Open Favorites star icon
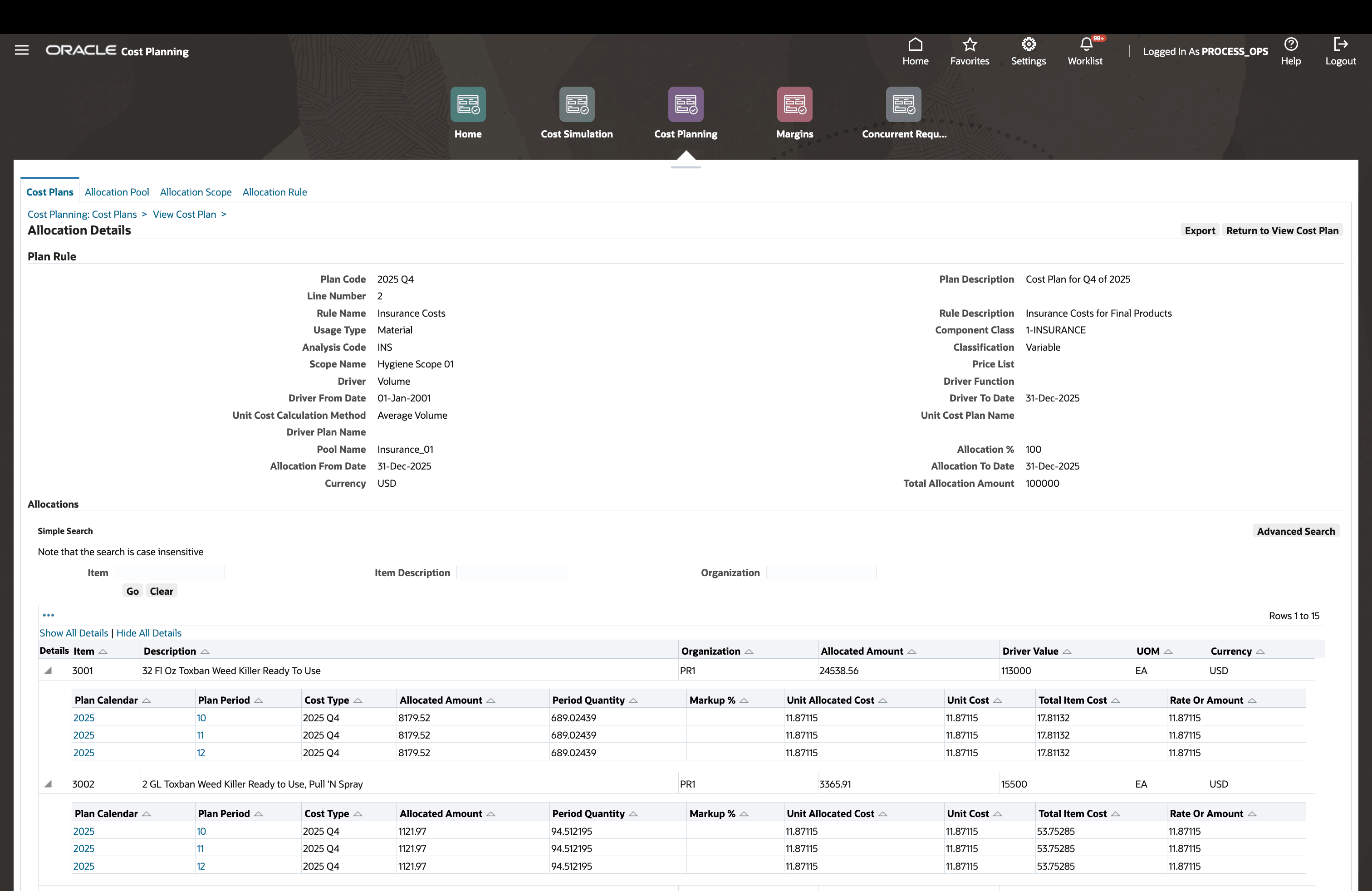 (x=969, y=45)
